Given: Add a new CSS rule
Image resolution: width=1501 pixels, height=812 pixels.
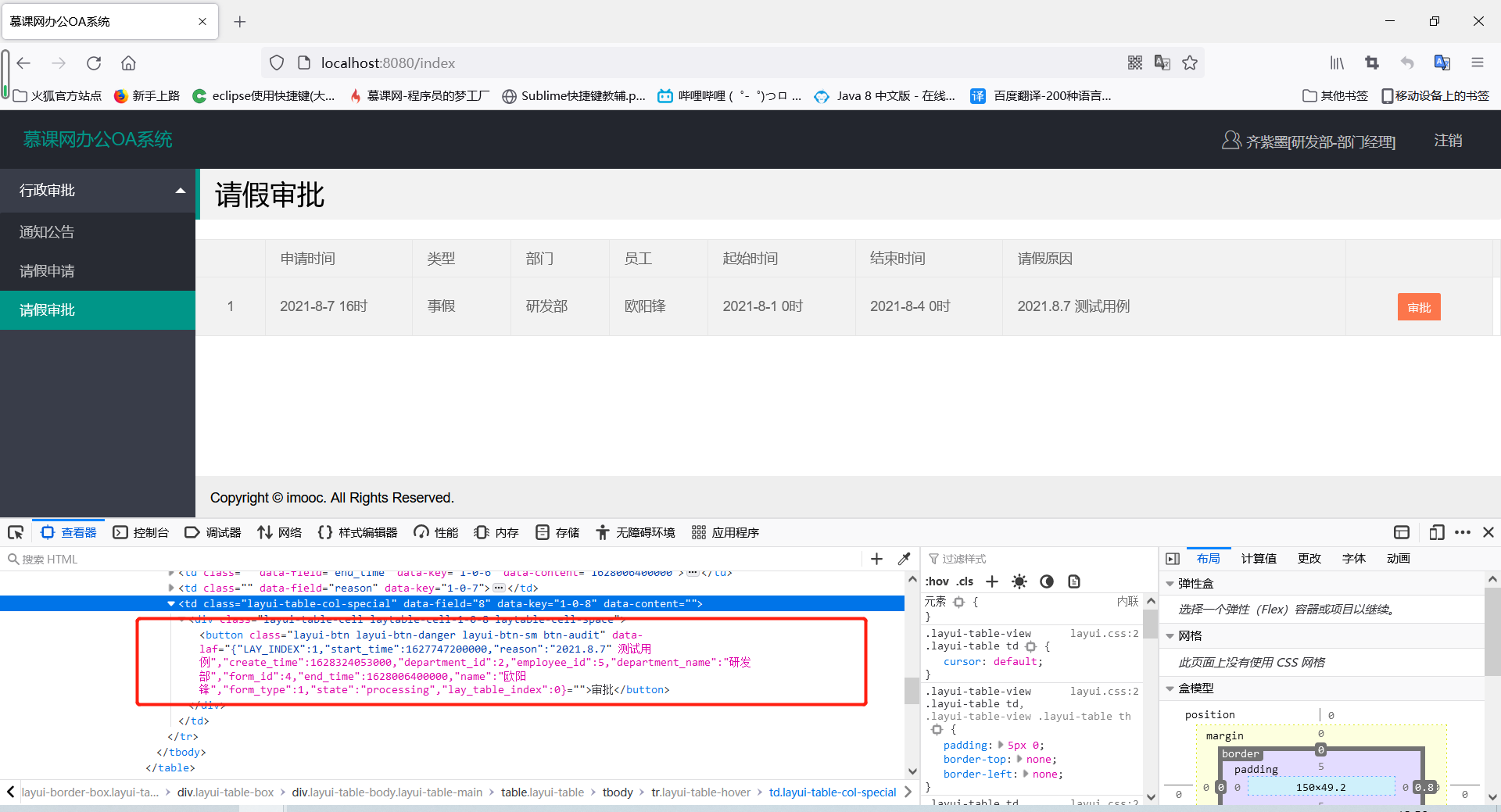Looking at the screenshot, I should [x=992, y=581].
